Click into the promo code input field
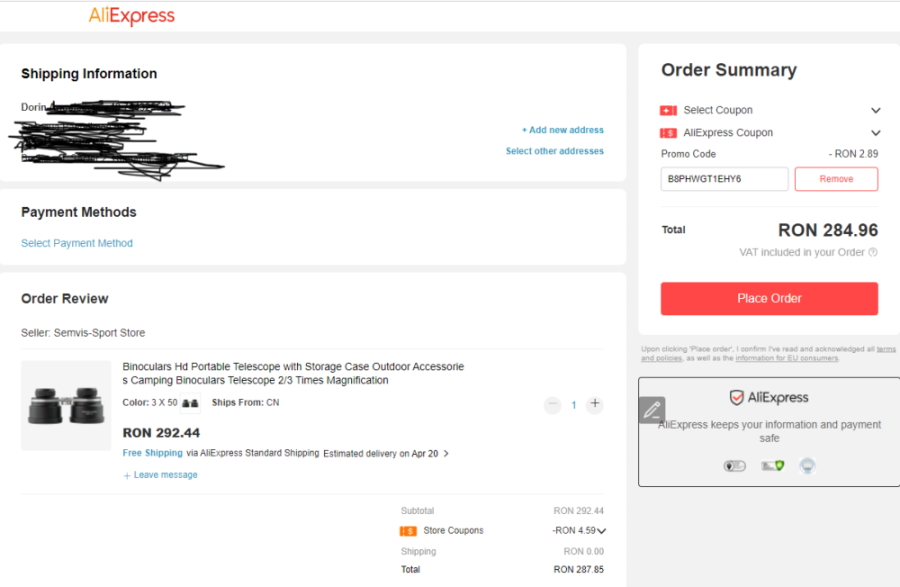Image resolution: width=900 pixels, height=587 pixels. pos(724,179)
